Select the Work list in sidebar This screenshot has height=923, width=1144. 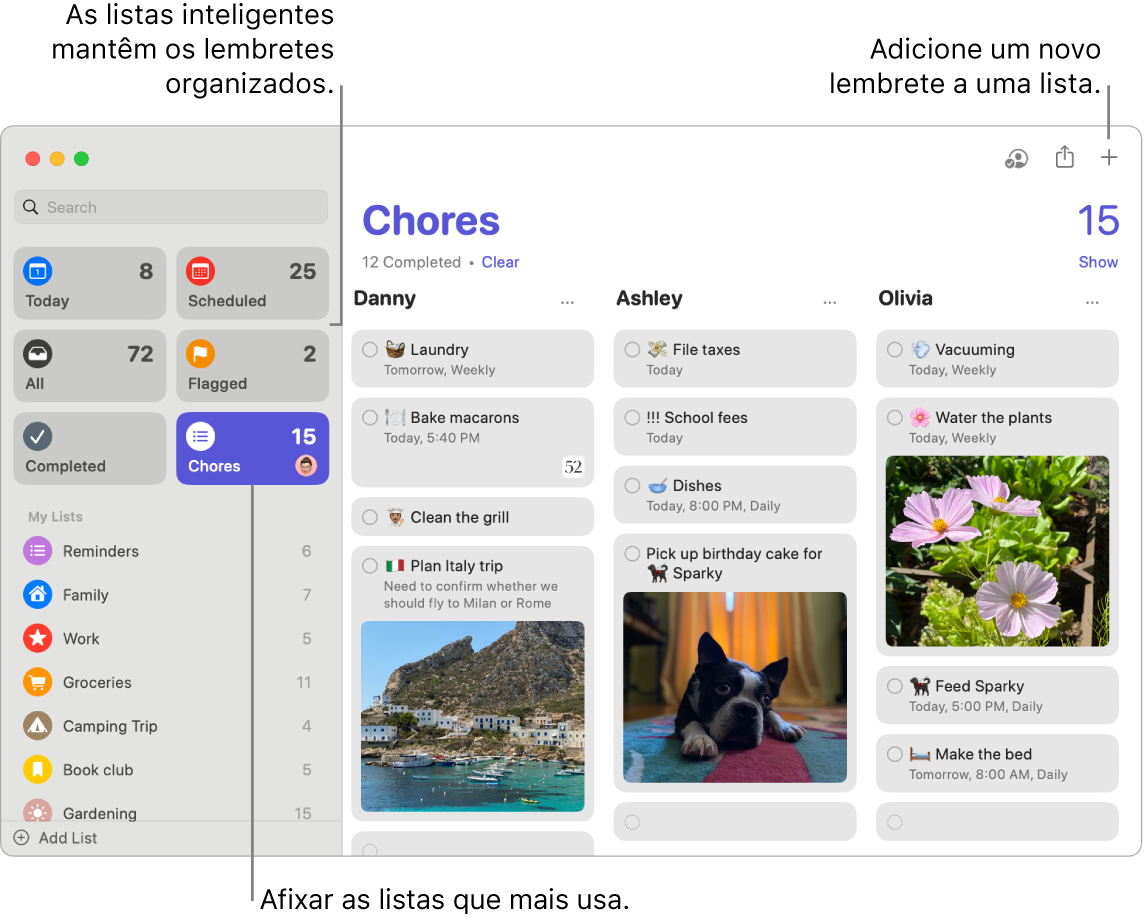171,638
